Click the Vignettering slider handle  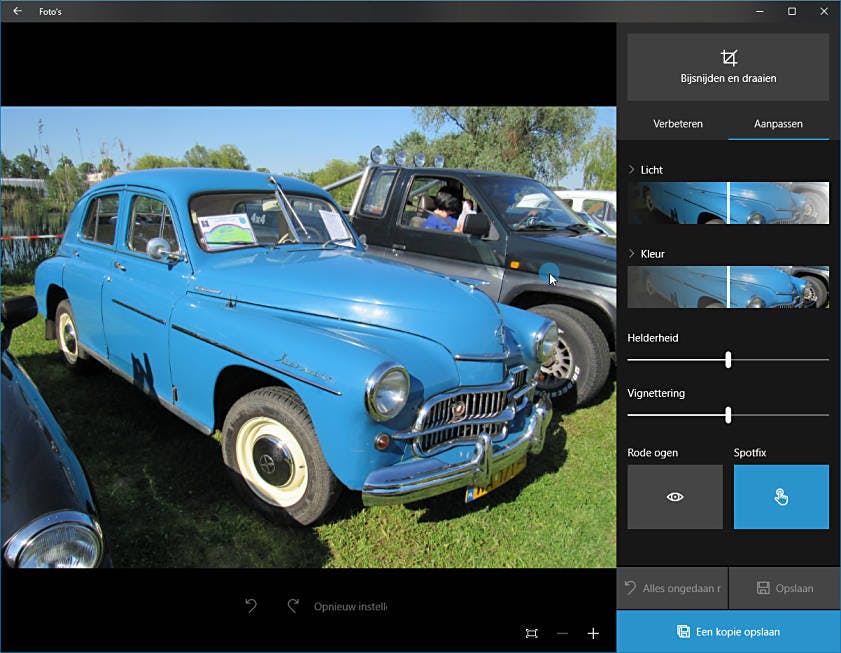pyautogui.click(x=728, y=415)
